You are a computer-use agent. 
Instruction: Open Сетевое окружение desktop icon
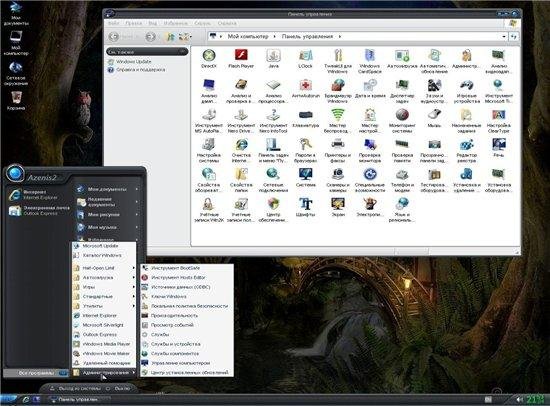pos(15,74)
